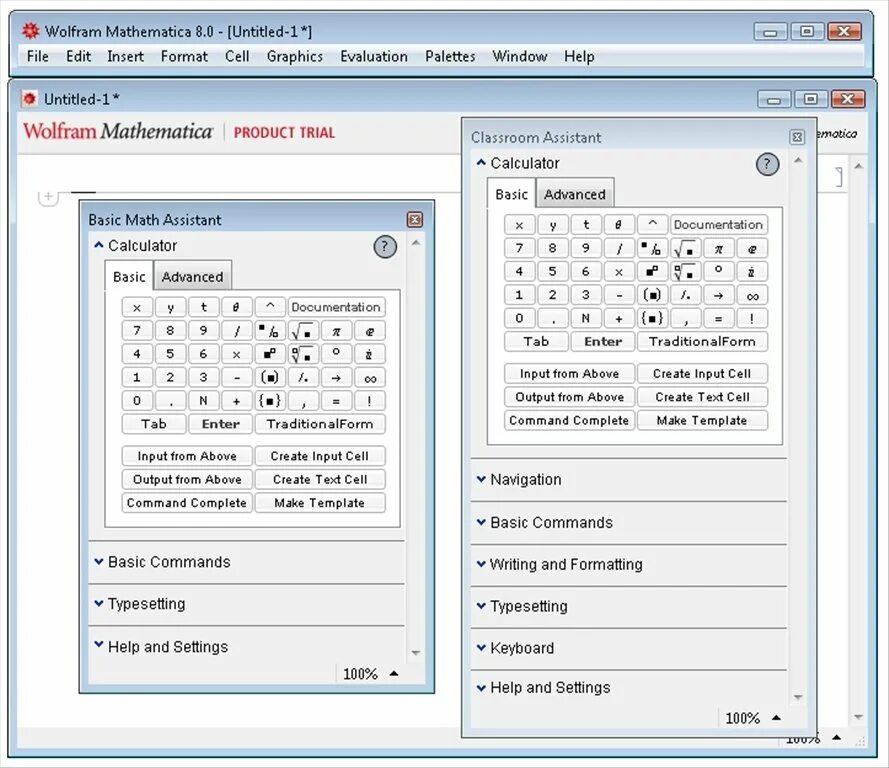The width and height of the screenshot is (889, 768).
Task: Click Command Complete in Classroom Assistant
Action: 569,421
